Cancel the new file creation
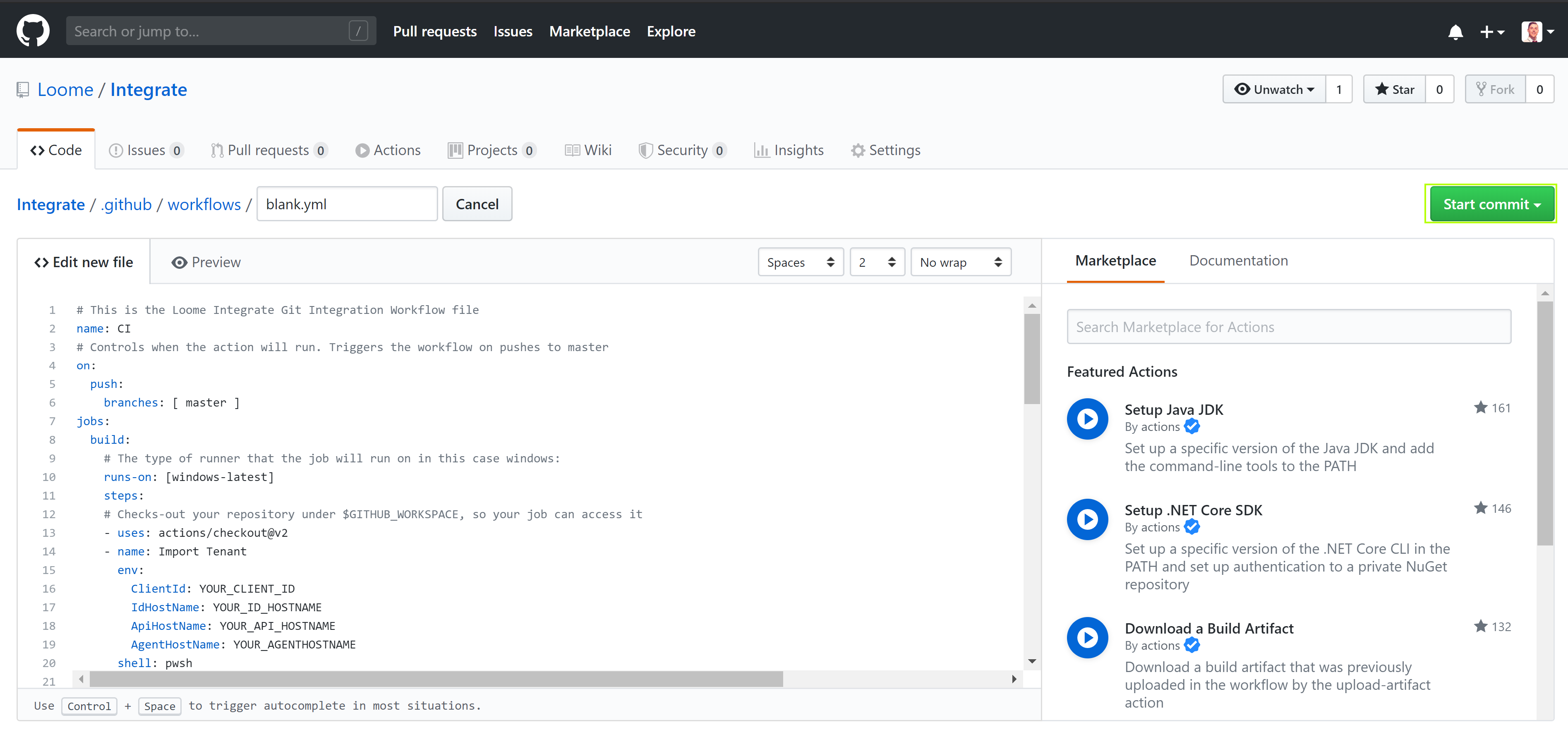Viewport: 1568px width, 732px height. pos(477,204)
